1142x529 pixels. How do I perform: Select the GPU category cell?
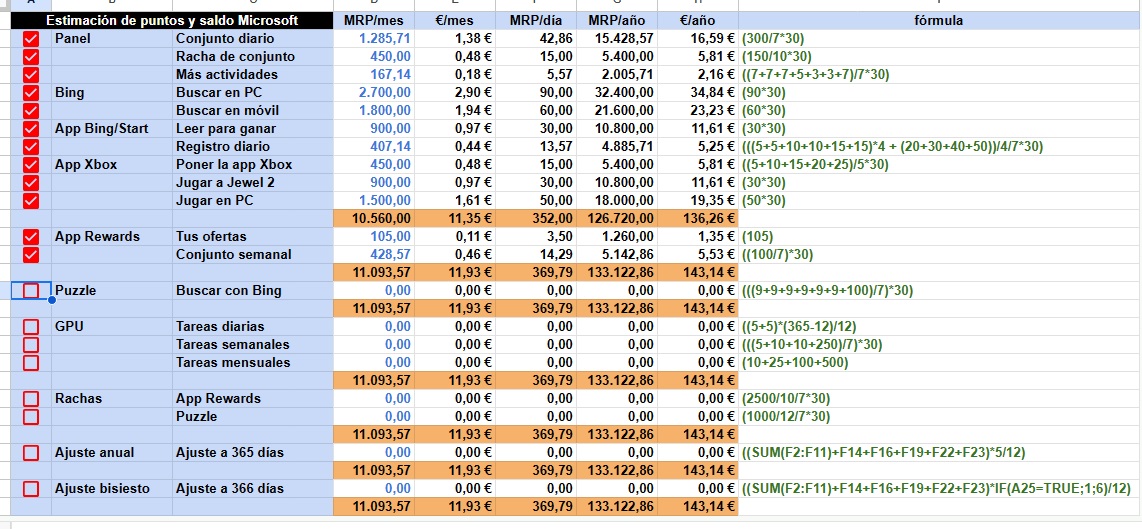point(111,326)
